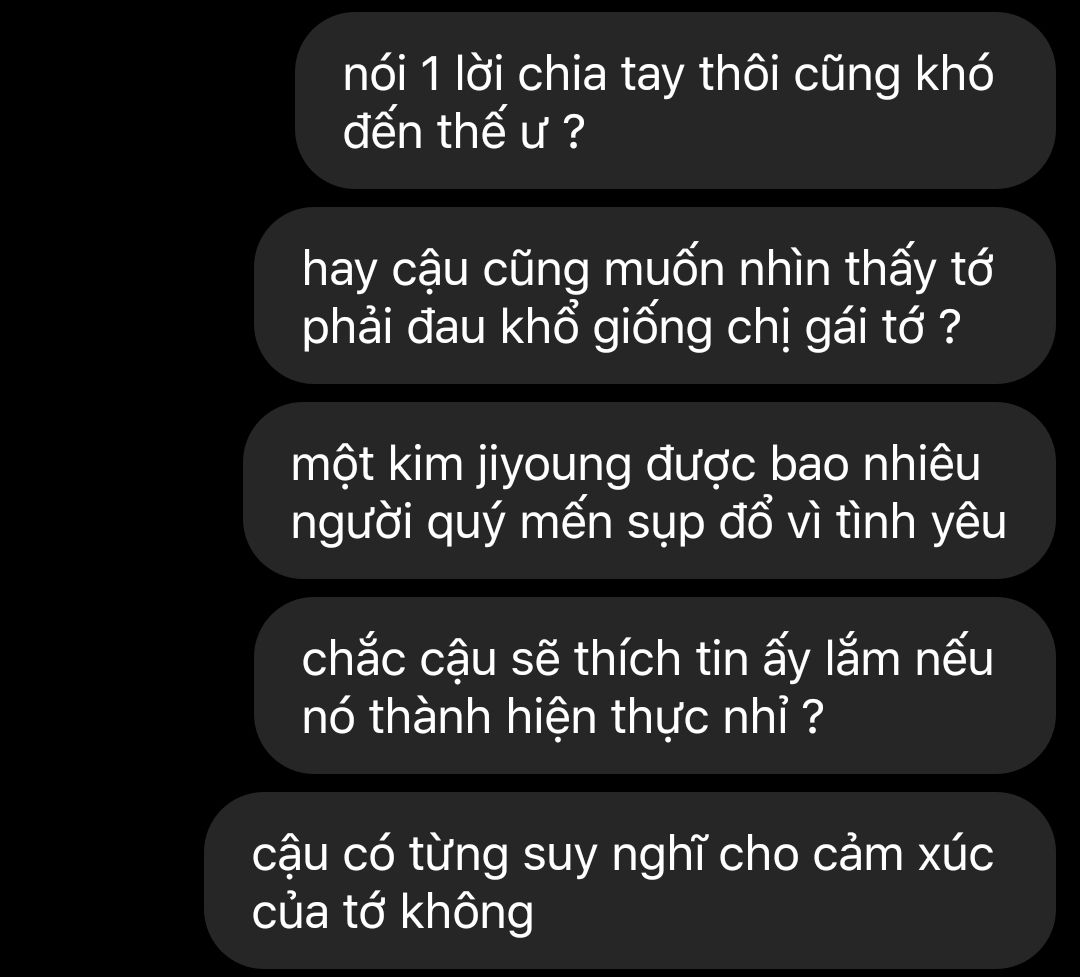Select the last message "cậu có từng suy nghĩ"

coord(630,881)
